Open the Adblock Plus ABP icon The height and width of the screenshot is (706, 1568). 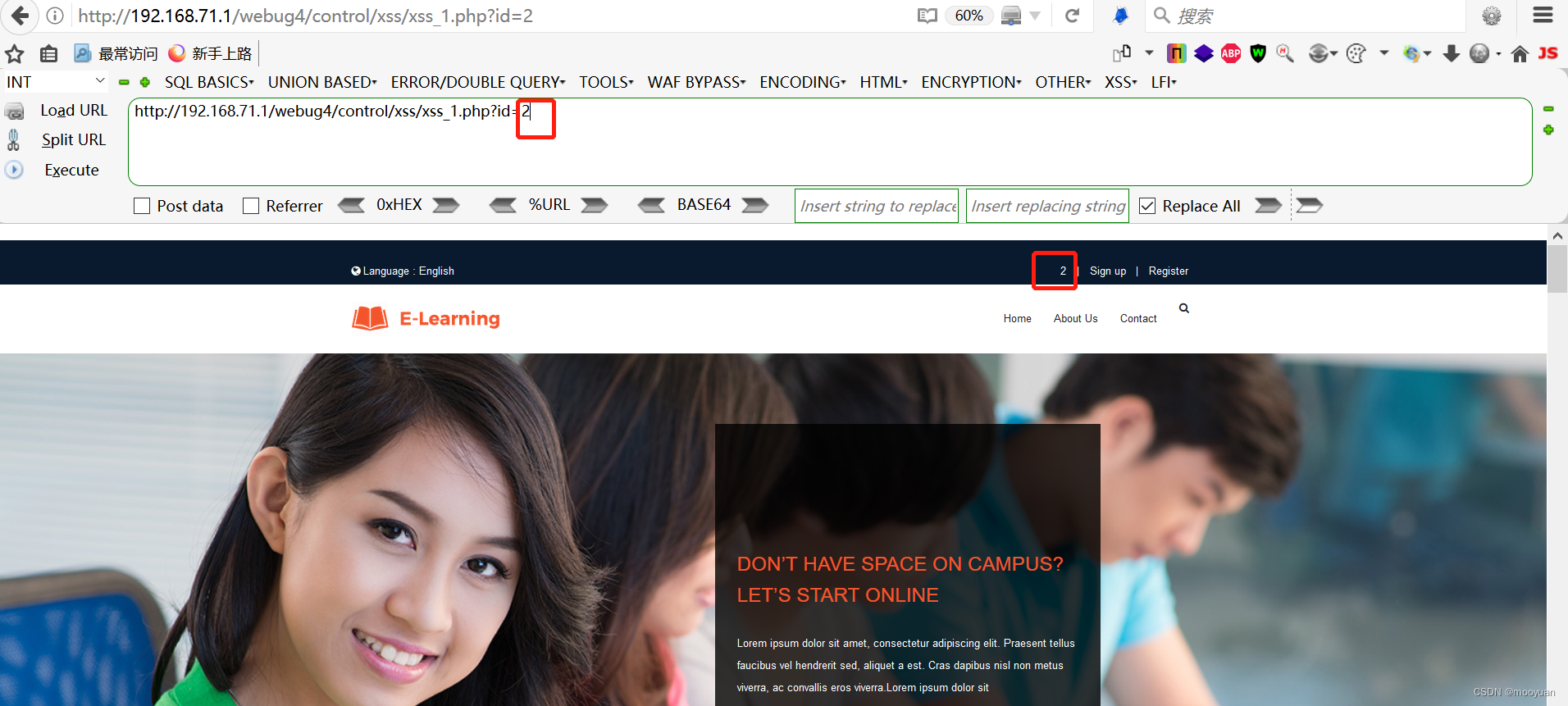(1231, 53)
